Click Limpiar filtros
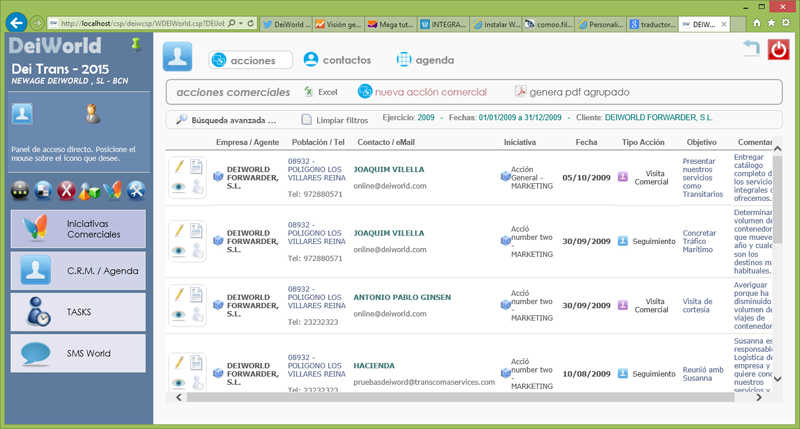The height and width of the screenshot is (429, 800). coord(335,120)
